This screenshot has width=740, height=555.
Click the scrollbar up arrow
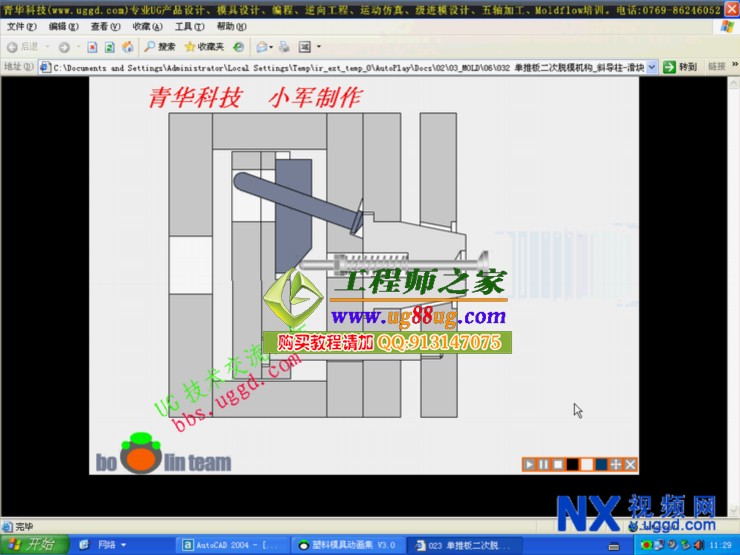click(734, 84)
